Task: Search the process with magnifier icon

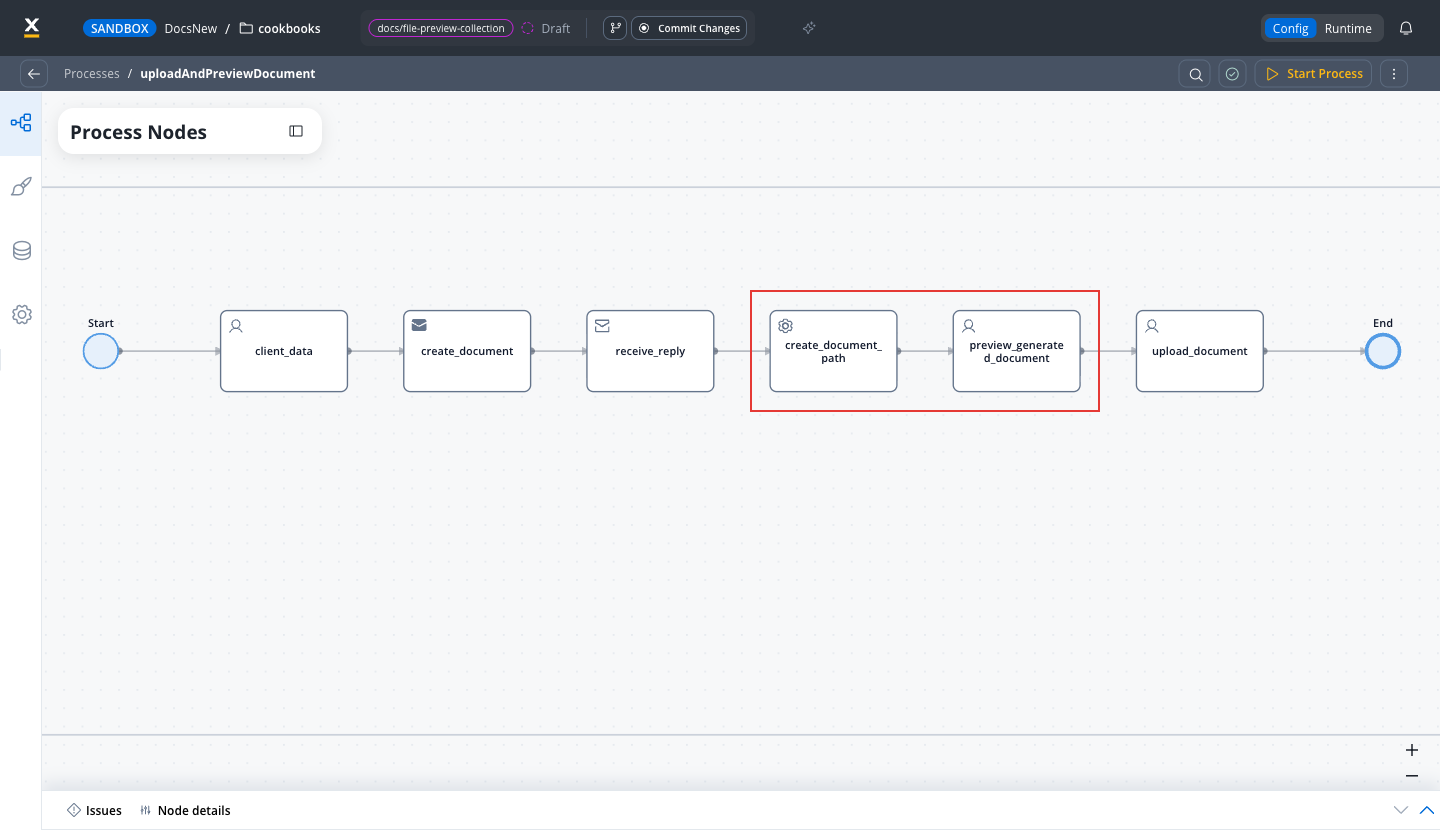Action: (1195, 74)
